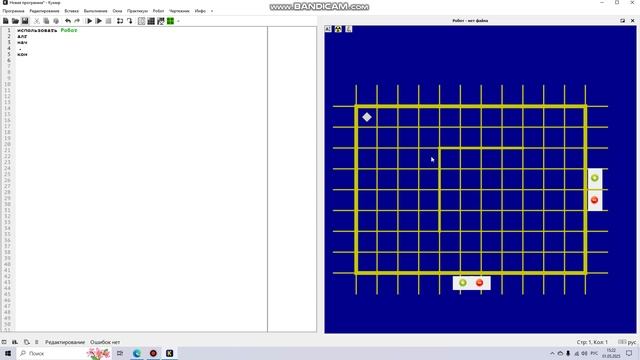640x360 pixels.
Task: Click the radiation icon in Robot window
Action: (338, 29)
